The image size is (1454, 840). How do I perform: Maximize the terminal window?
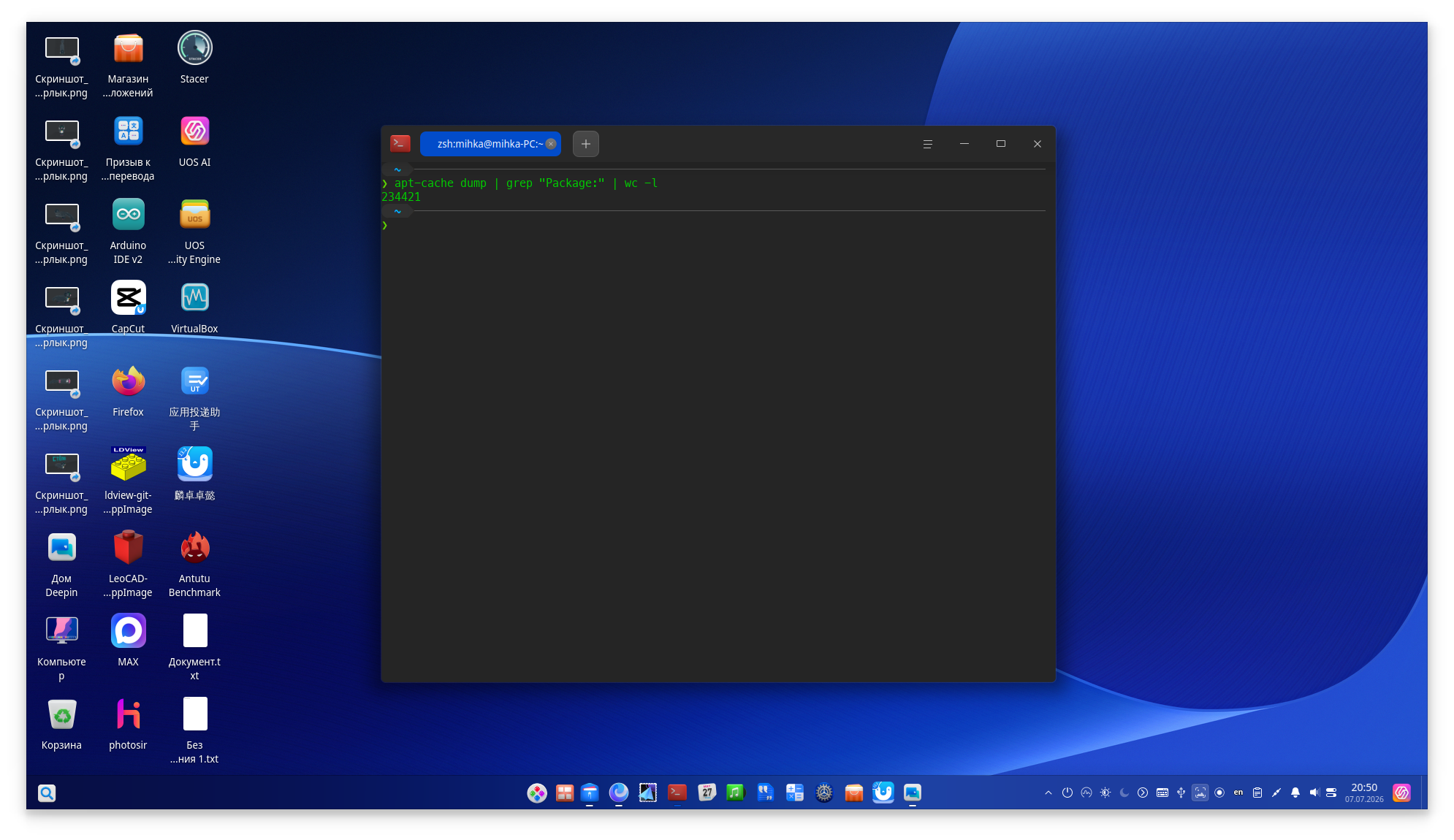click(x=1001, y=144)
